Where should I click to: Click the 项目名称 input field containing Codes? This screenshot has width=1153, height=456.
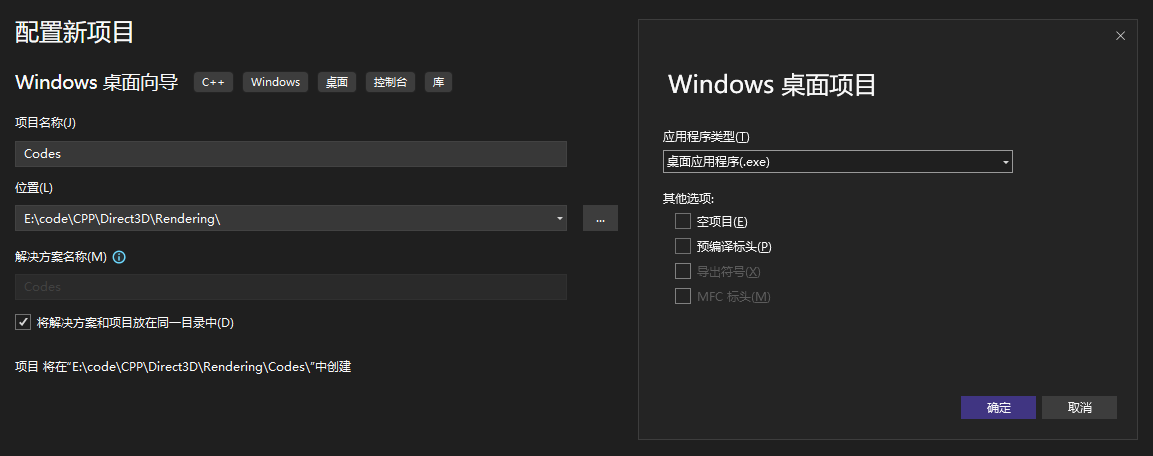tap(290, 154)
